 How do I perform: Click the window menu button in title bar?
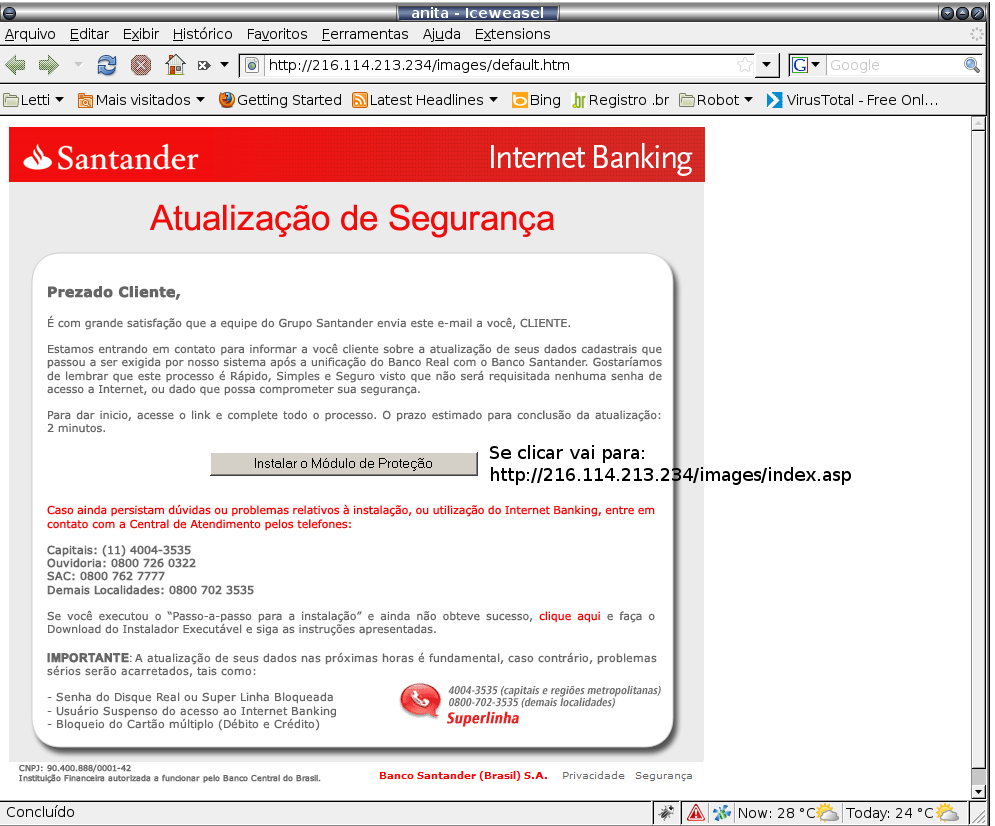tap(10, 13)
